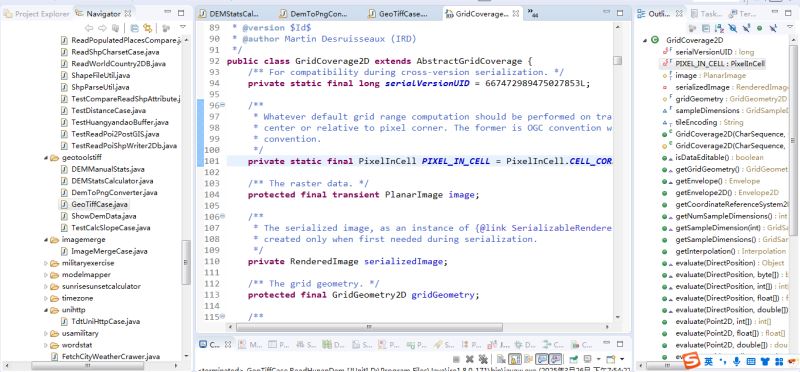Open the Outline view menu dropdown
Viewport: 800px width, 372px height.
791,27
